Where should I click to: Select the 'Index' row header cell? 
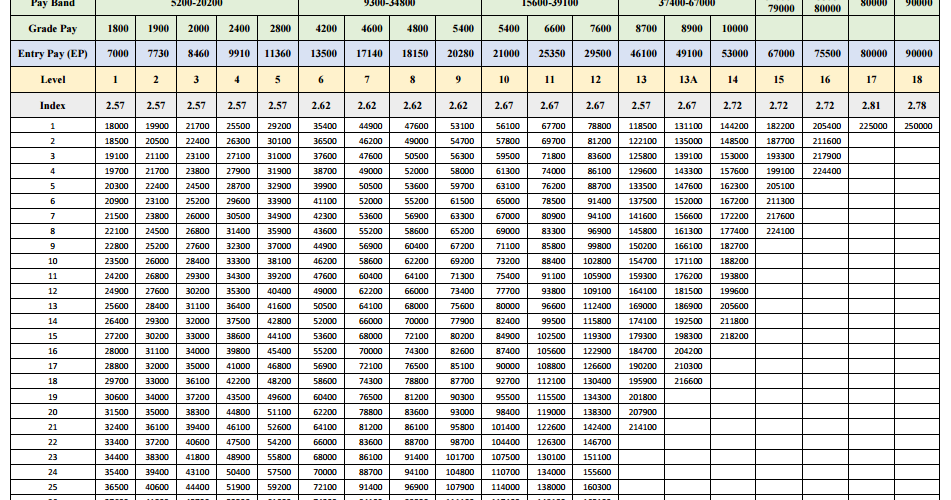point(53,106)
